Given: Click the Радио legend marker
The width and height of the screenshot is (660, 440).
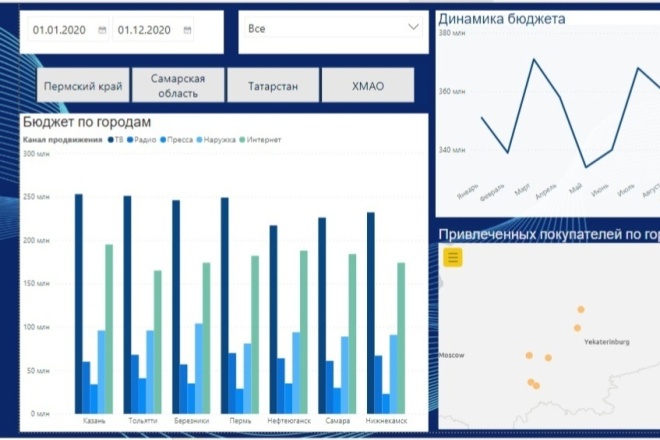Looking at the screenshot, I should (130, 140).
